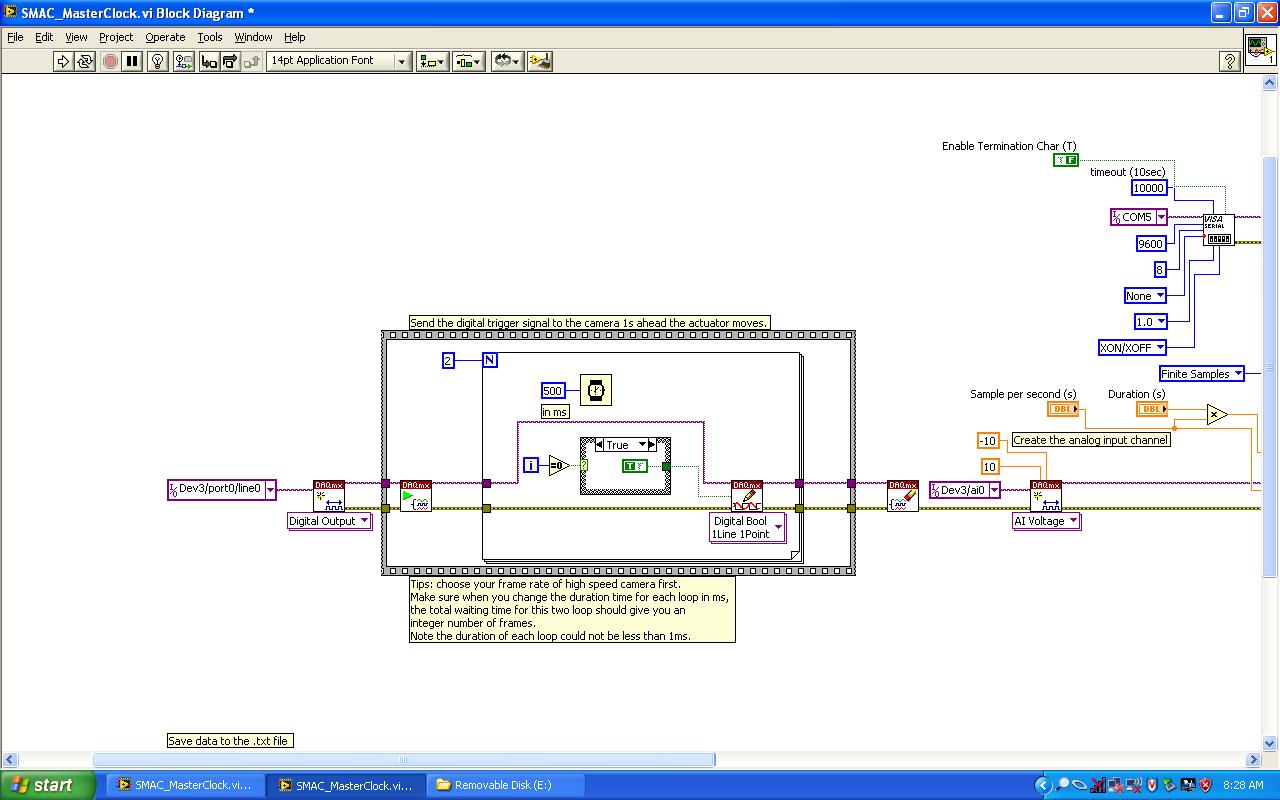This screenshot has height=800, width=1280.
Task: Open the Context Help question mark
Action: (x=1230, y=61)
